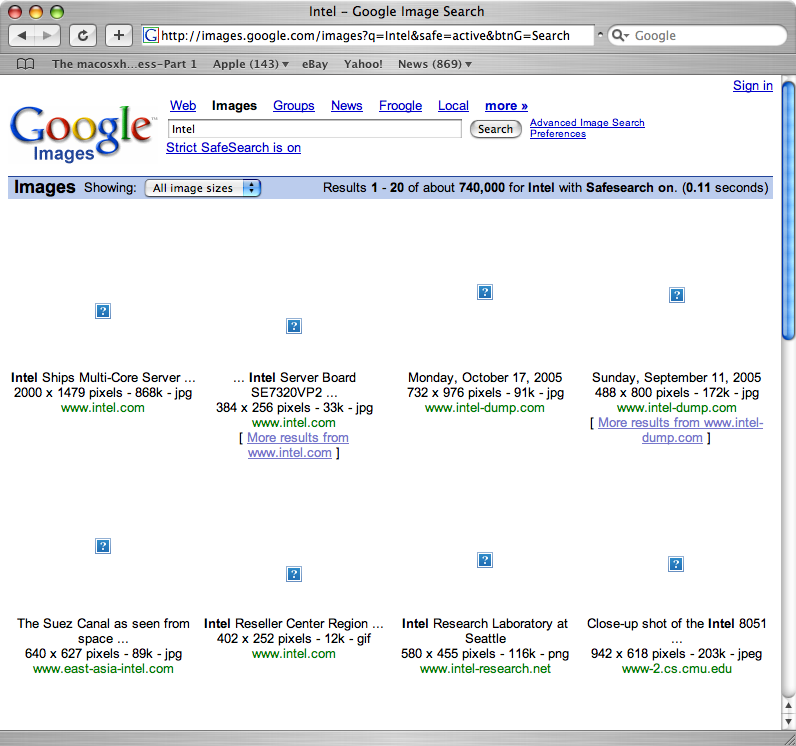Click www-2.cs.cmu.edu text
This screenshot has height=746, width=796.
(677, 669)
